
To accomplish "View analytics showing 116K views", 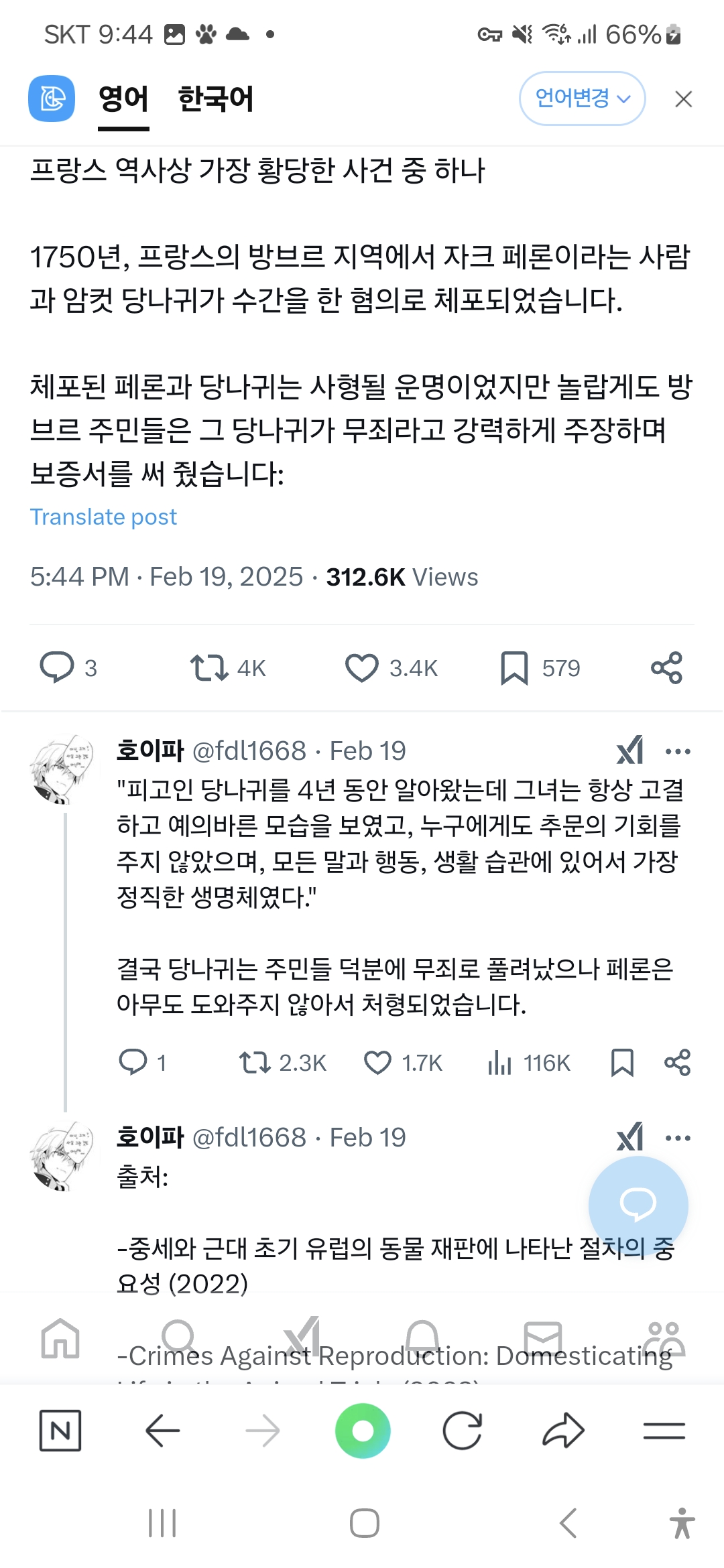I will pos(500,1063).
